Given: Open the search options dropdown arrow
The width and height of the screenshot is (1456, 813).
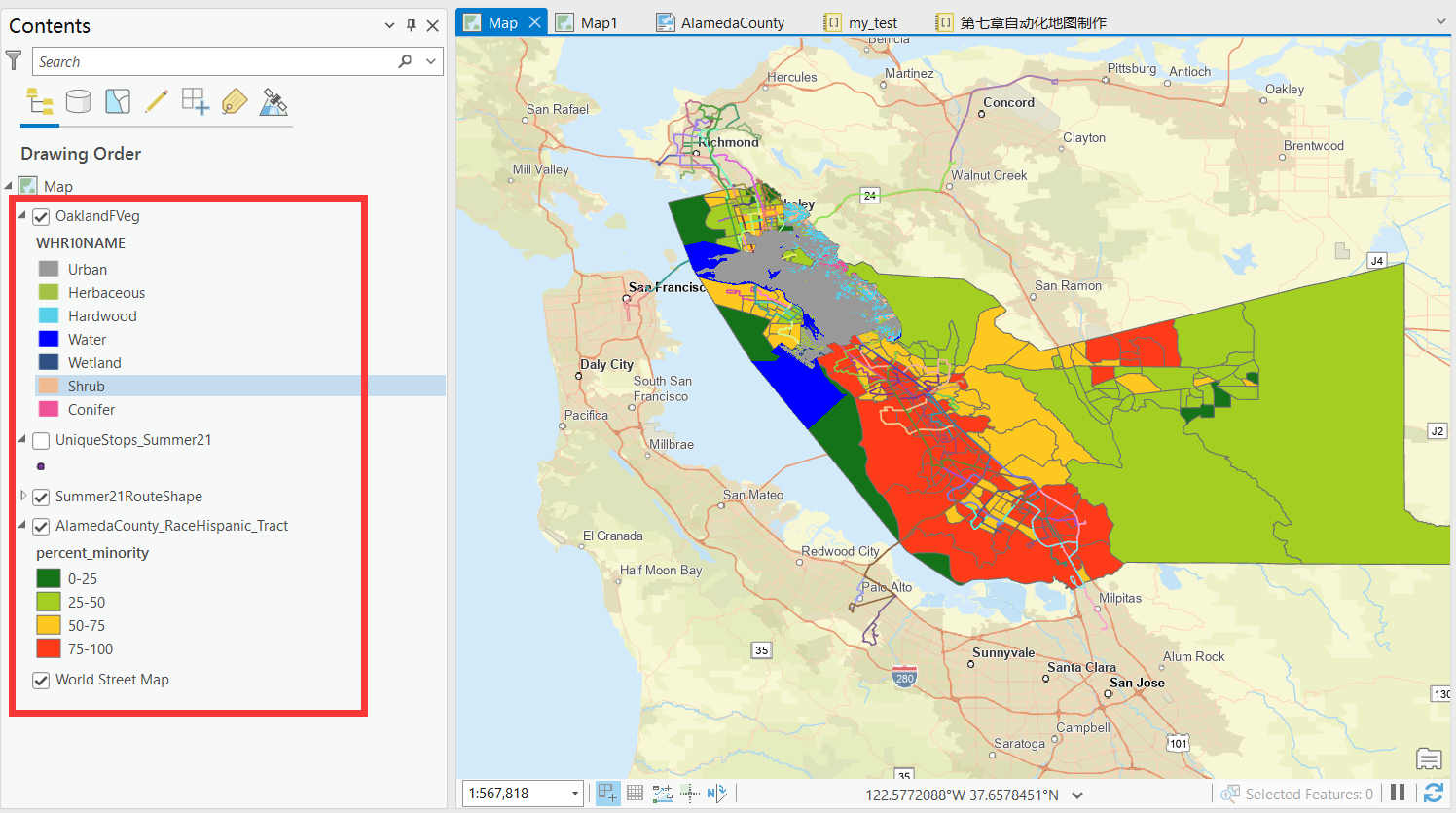Looking at the screenshot, I should click(x=431, y=61).
